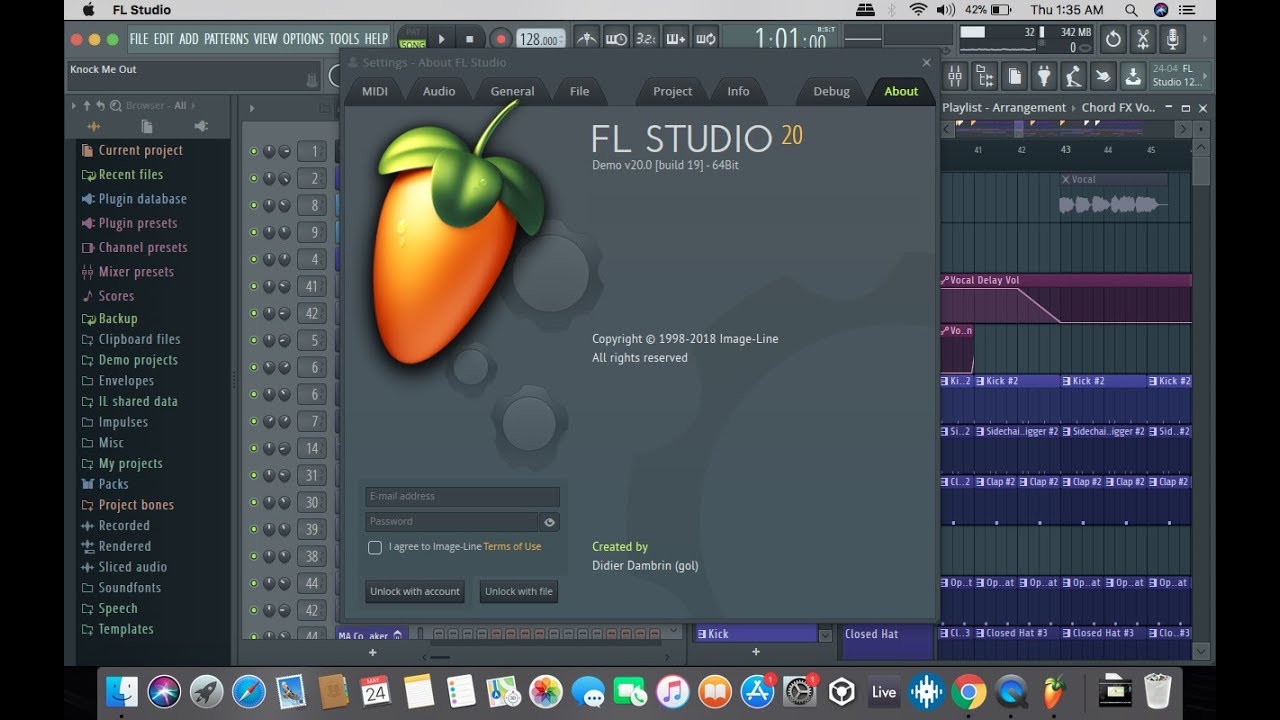The image size is (1280, 720).
Task: Click the one-click recording microphone icon
Action: (1172, 39)
